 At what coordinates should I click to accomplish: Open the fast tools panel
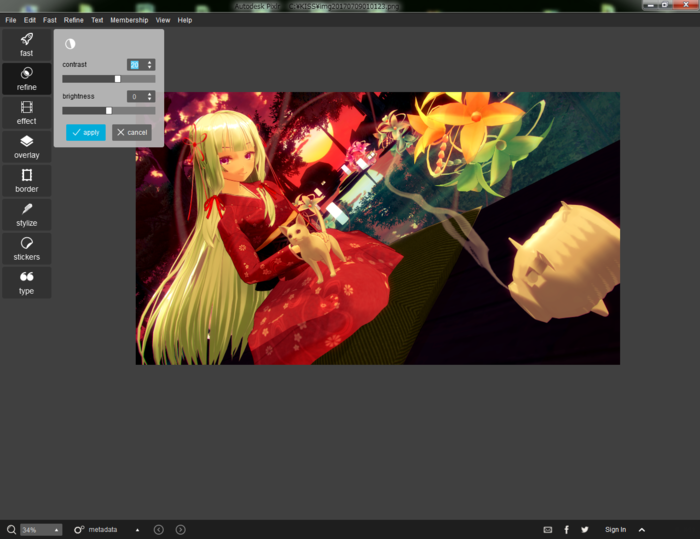pyautogui.click(x=26, y=45)
